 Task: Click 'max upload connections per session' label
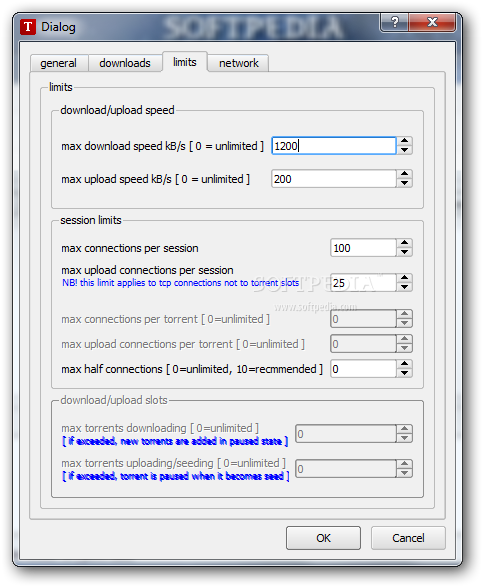[x=147, y=270]
